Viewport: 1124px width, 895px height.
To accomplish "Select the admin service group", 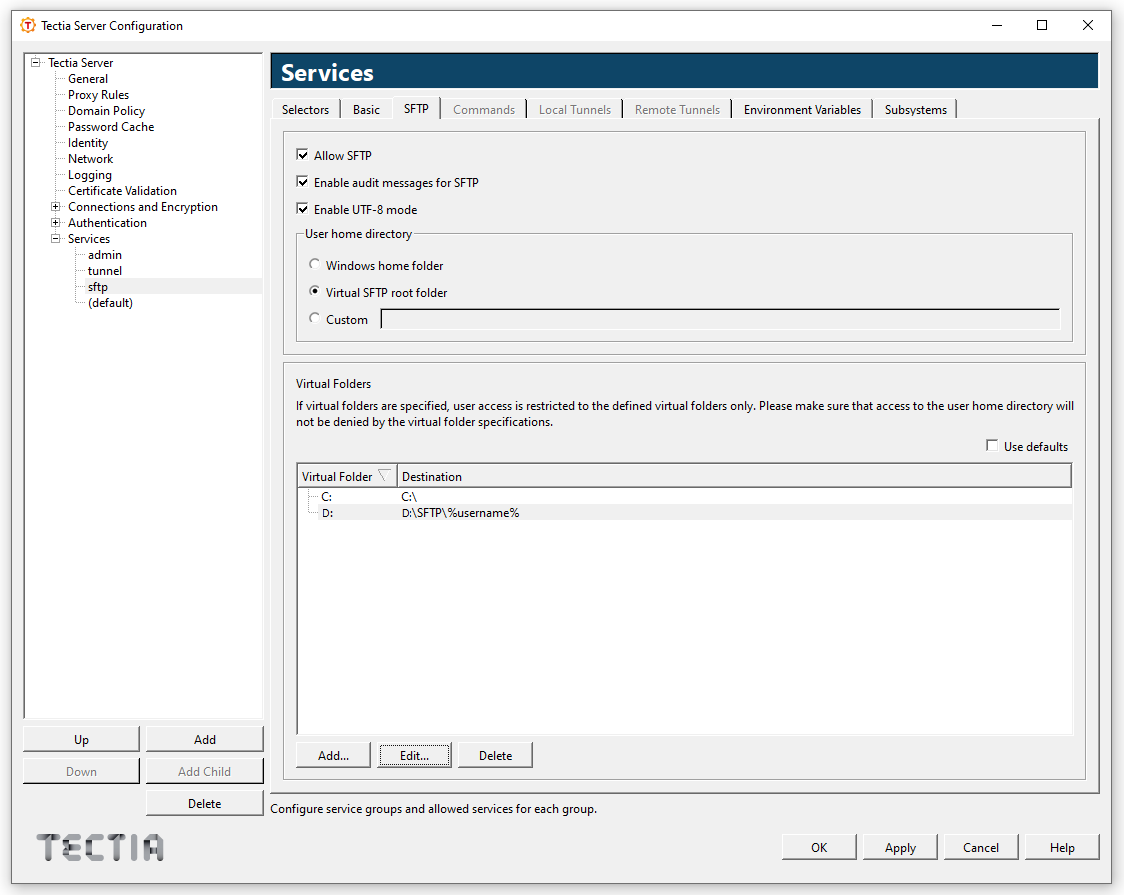I will tap(105, 255).
